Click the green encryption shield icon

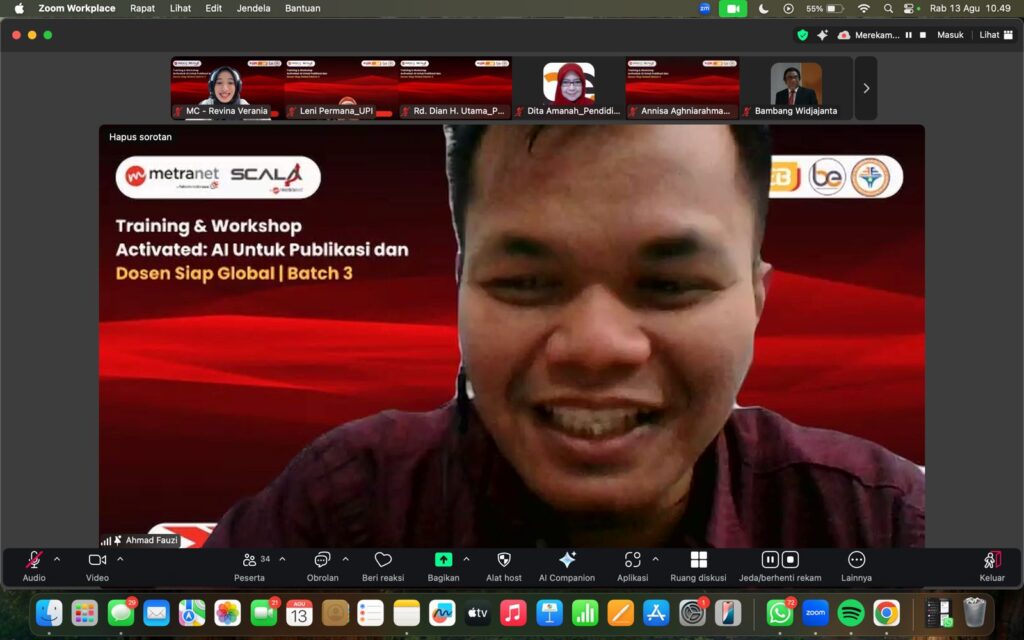[x=803, y=35]
